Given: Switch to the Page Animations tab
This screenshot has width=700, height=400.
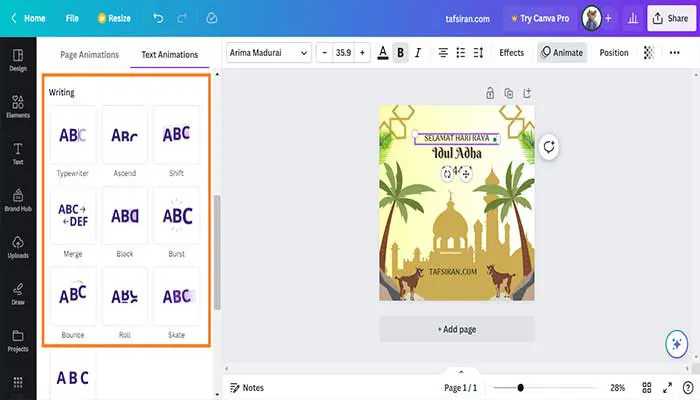Looking at the screenshot, I should [89, 55].
